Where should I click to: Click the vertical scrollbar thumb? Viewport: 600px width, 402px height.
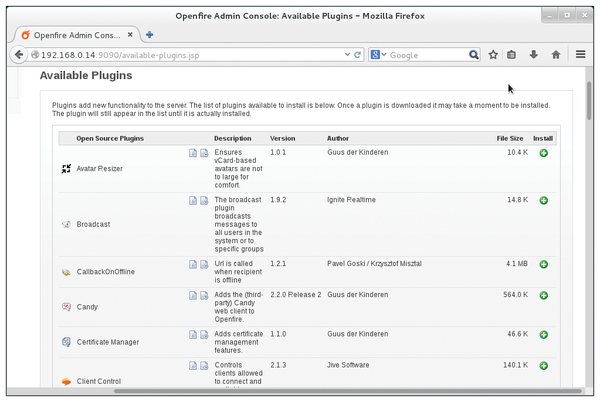(x=589, y=101)
